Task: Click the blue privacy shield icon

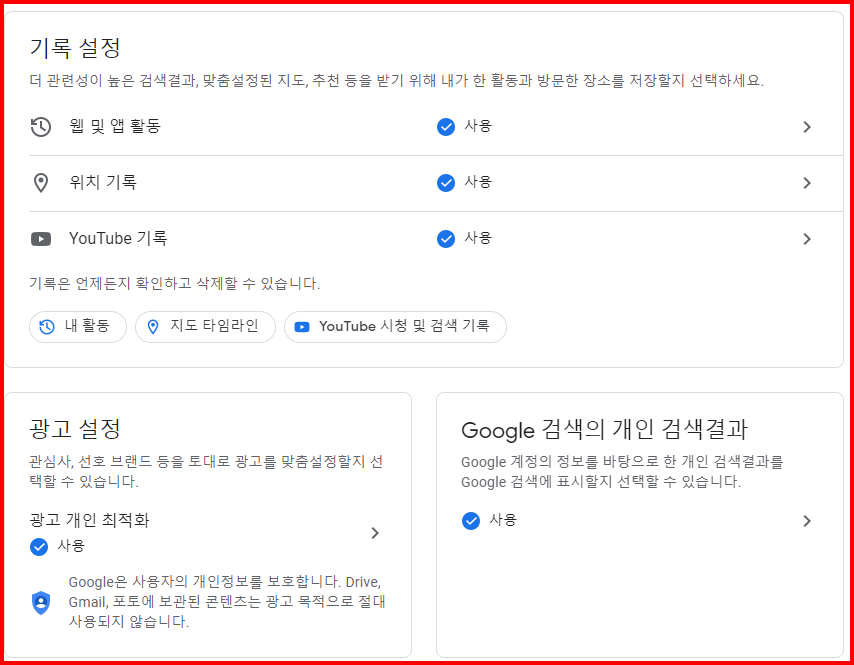Action: coord(41,602)
